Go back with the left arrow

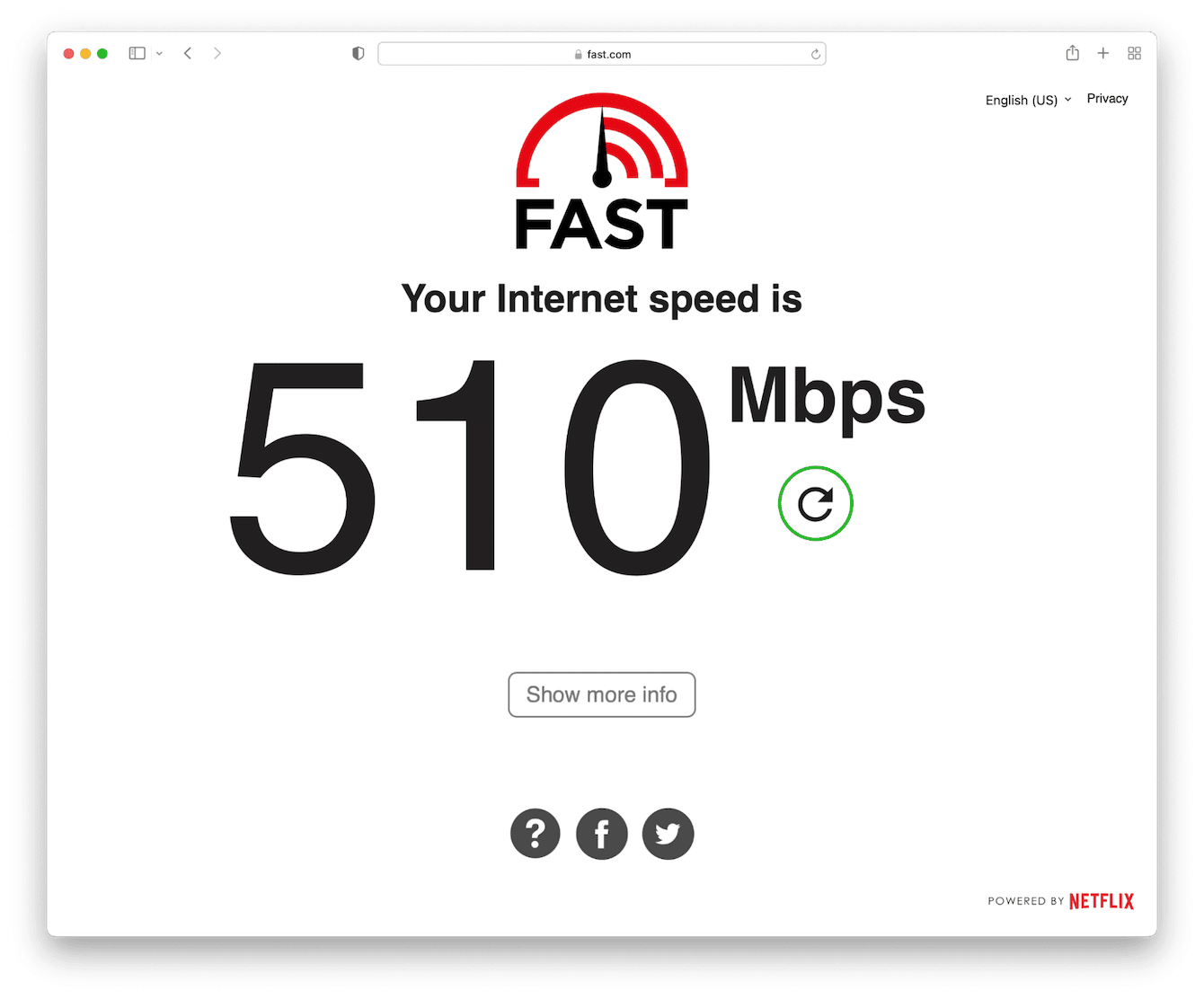(188, 54)
